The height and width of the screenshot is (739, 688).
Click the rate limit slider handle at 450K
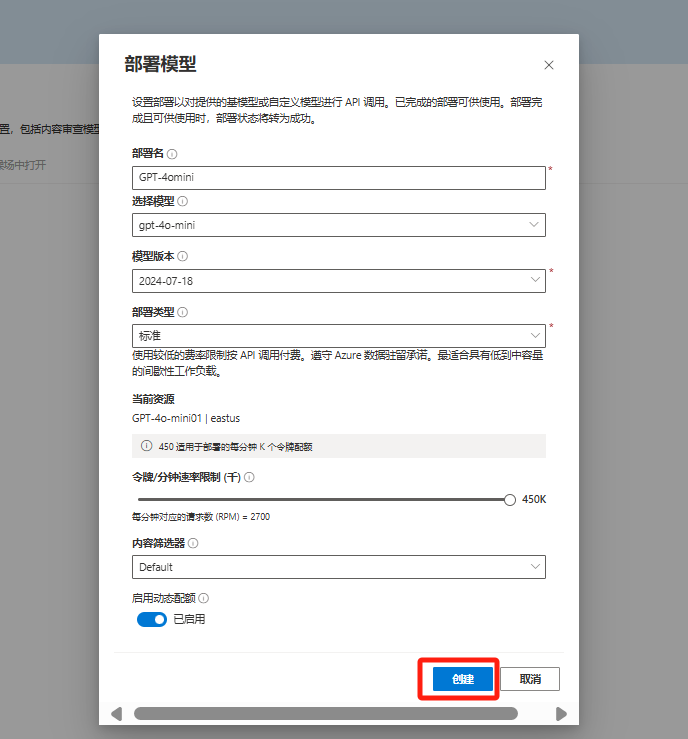point(510,499)
